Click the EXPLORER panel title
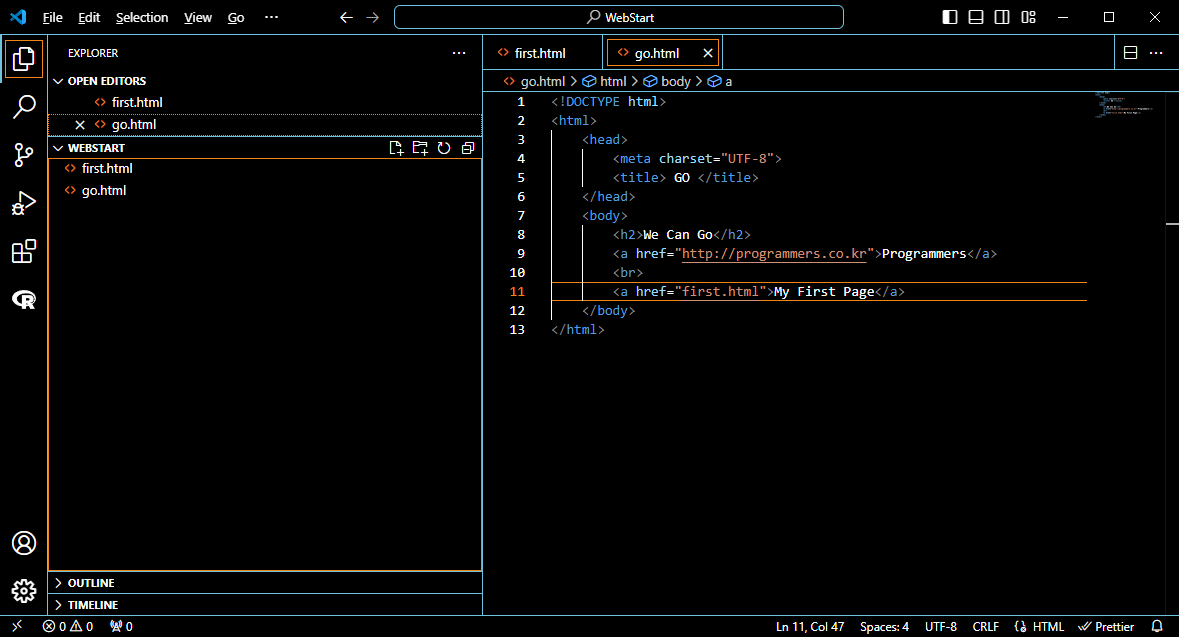The image size is (1179, 637). (92, 53)
